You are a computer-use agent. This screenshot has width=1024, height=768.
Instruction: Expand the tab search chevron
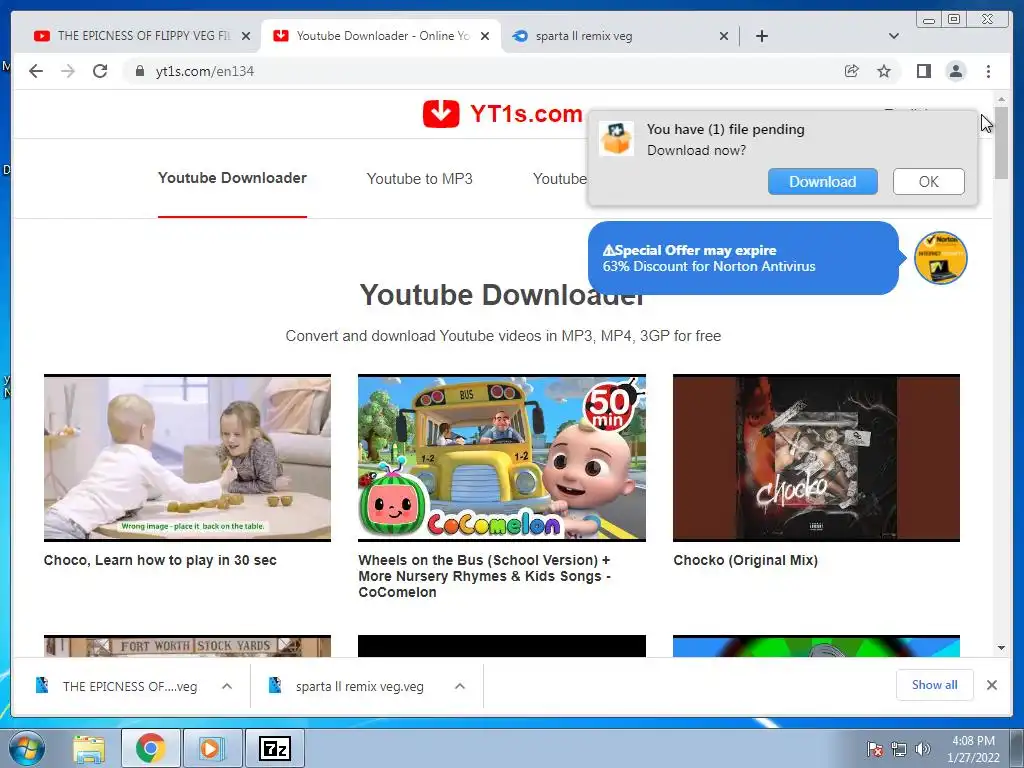894,36
